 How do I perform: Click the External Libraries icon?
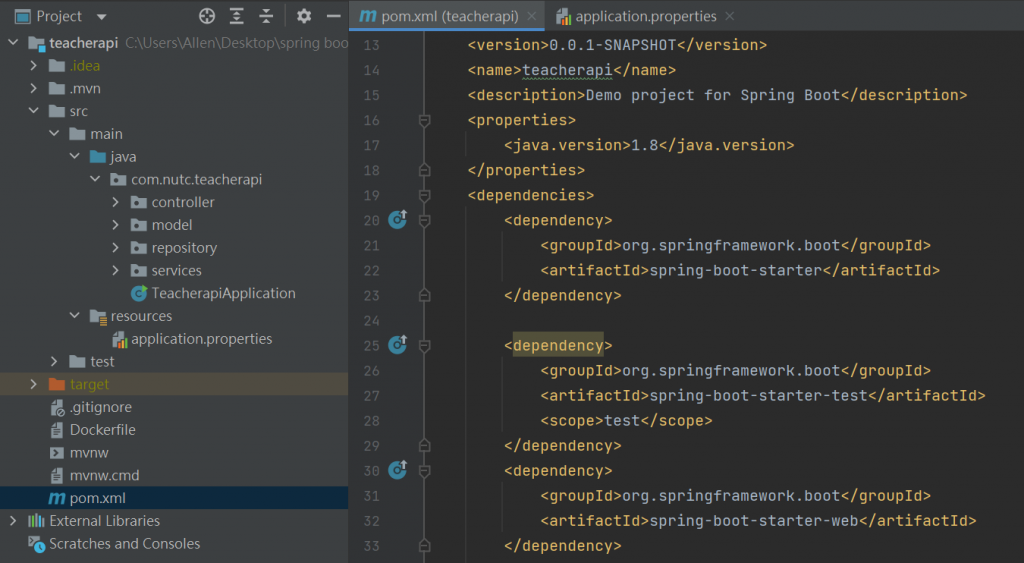36,521
